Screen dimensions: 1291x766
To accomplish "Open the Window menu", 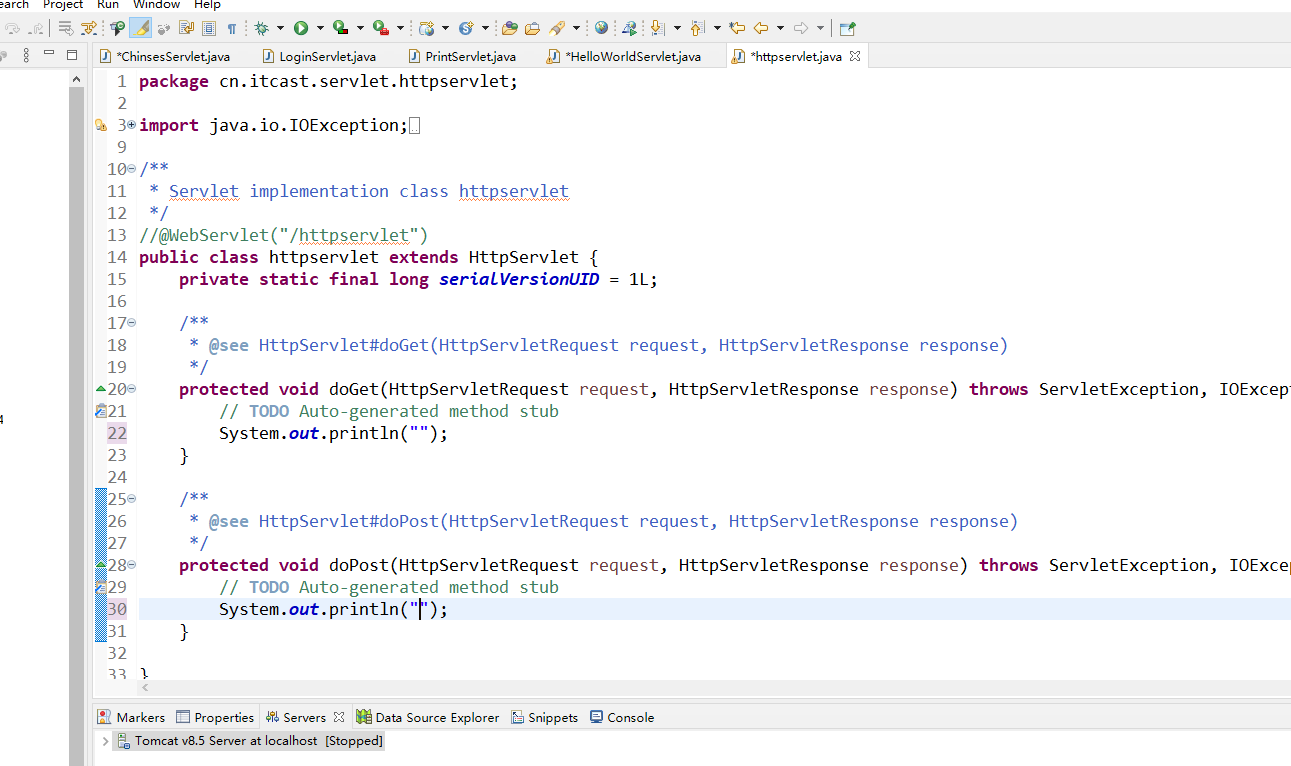I will click(157, 5).
